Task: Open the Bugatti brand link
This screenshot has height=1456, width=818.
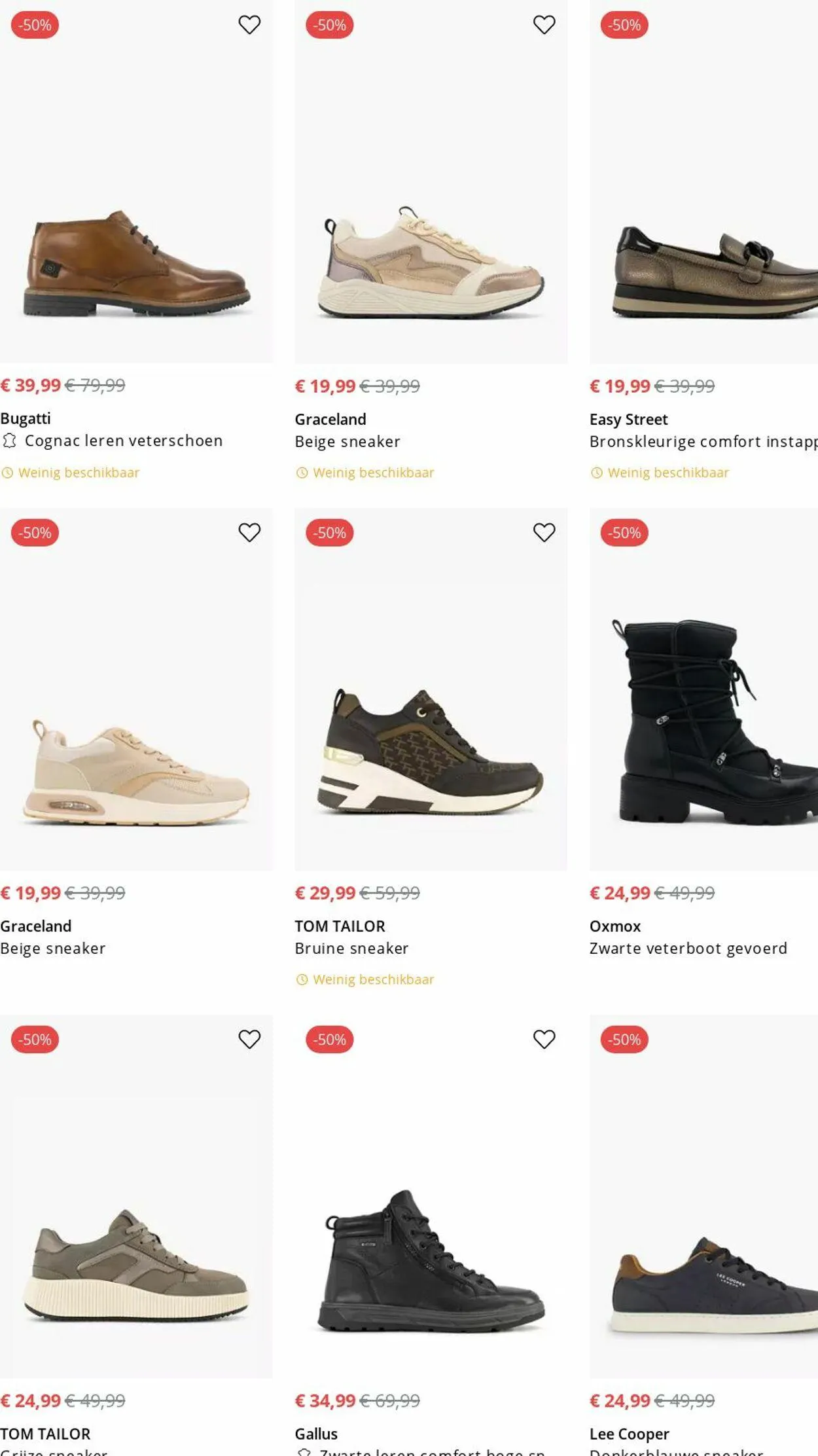Action: pos(26,418)
